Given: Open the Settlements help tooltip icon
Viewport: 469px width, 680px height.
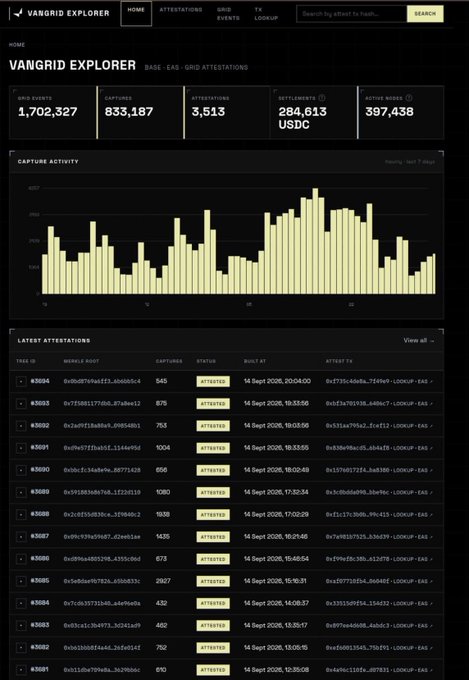Looking at the screenshot, I should pyautogui.click(x=321, y=98).
